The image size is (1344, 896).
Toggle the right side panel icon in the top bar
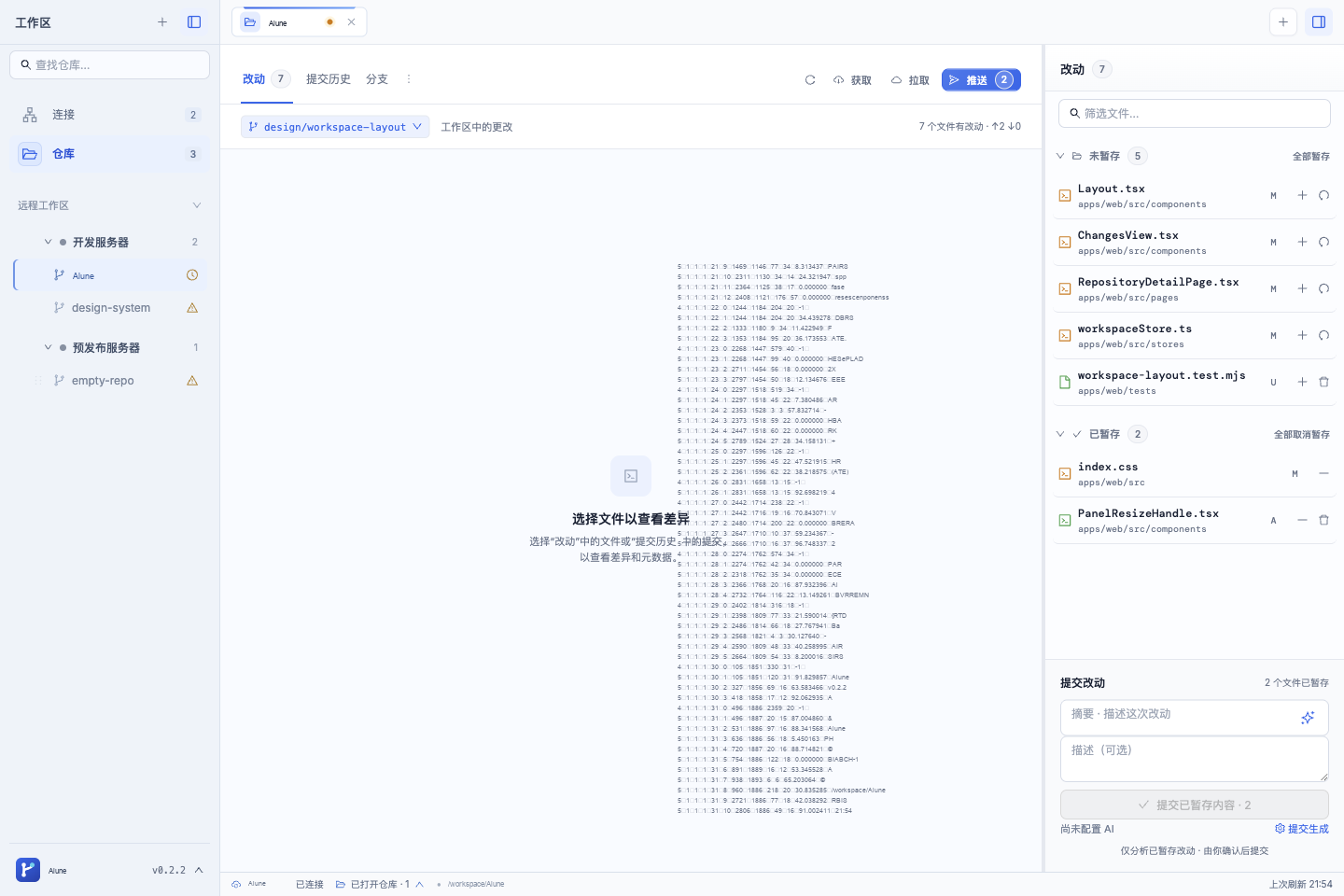[1319, 22]
